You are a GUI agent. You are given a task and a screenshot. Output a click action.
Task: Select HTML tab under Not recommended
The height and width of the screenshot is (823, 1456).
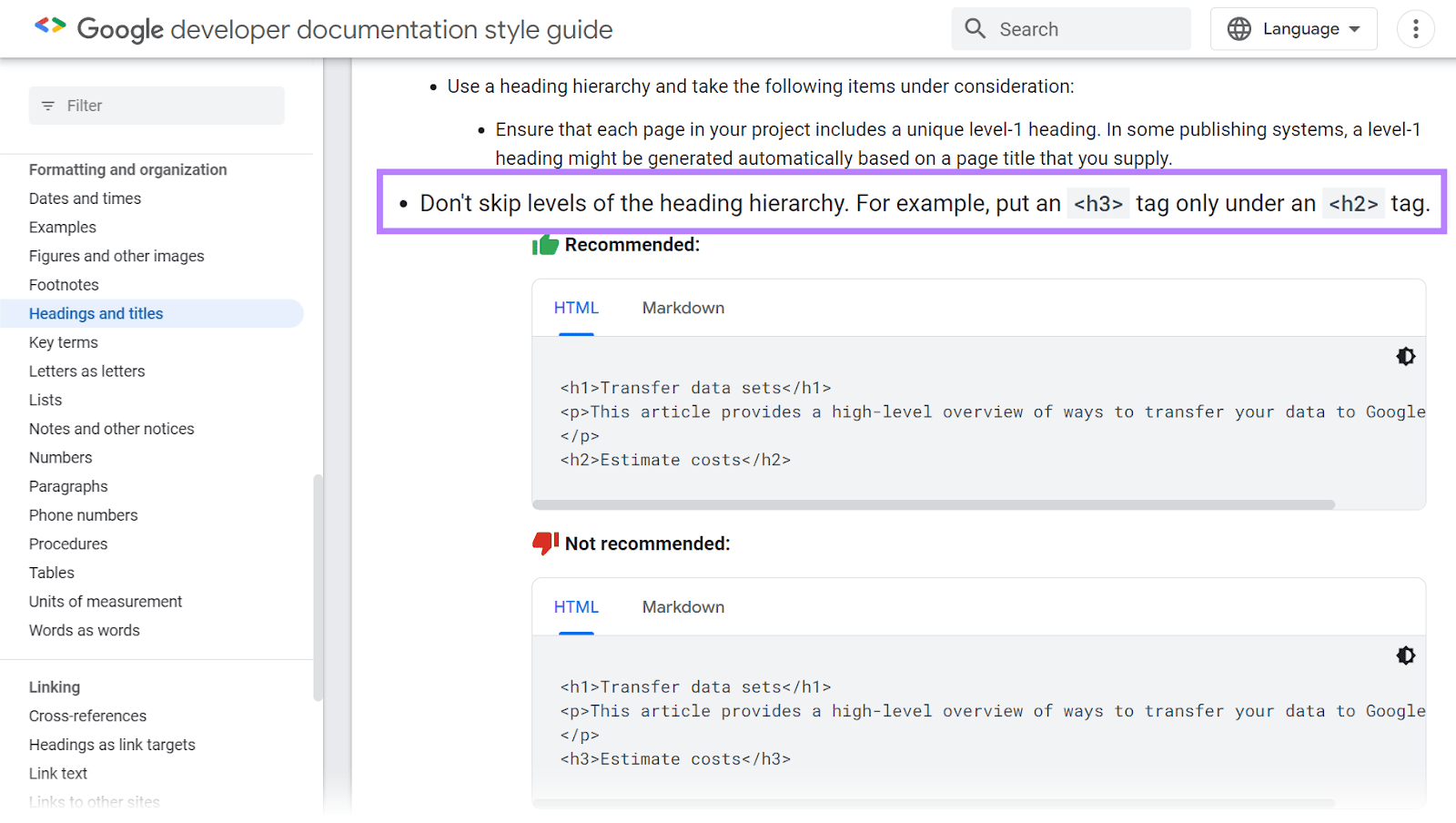pos(576,607)
